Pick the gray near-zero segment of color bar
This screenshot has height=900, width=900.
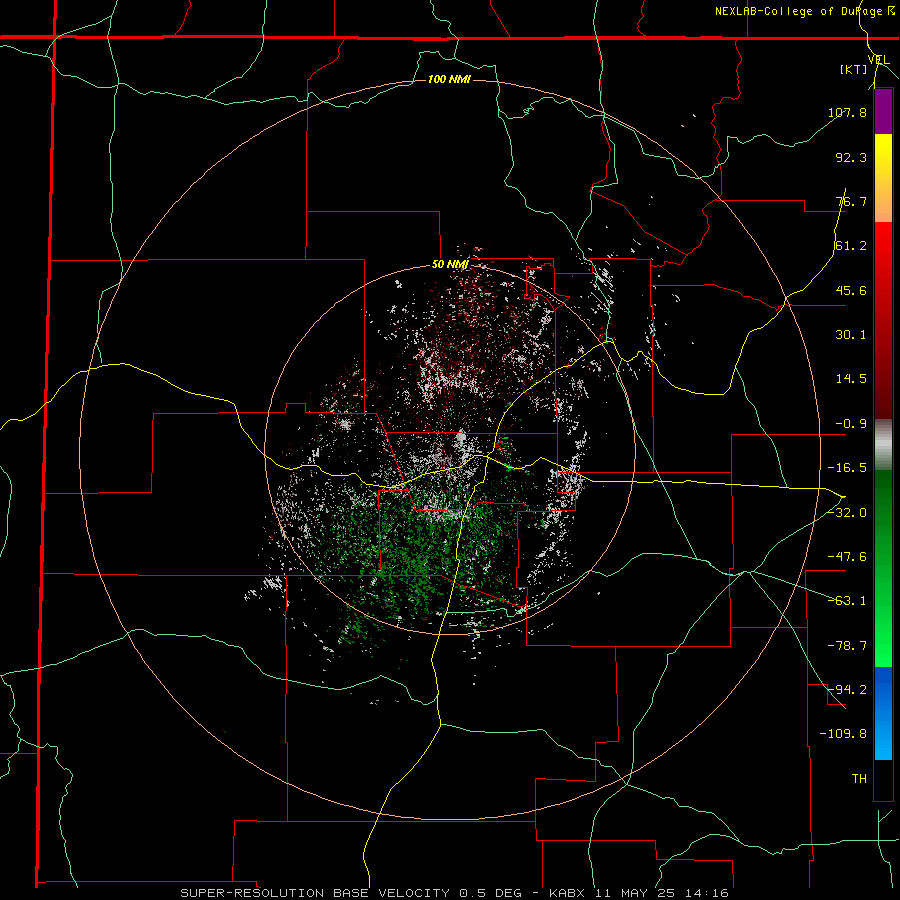coord(883,444)
